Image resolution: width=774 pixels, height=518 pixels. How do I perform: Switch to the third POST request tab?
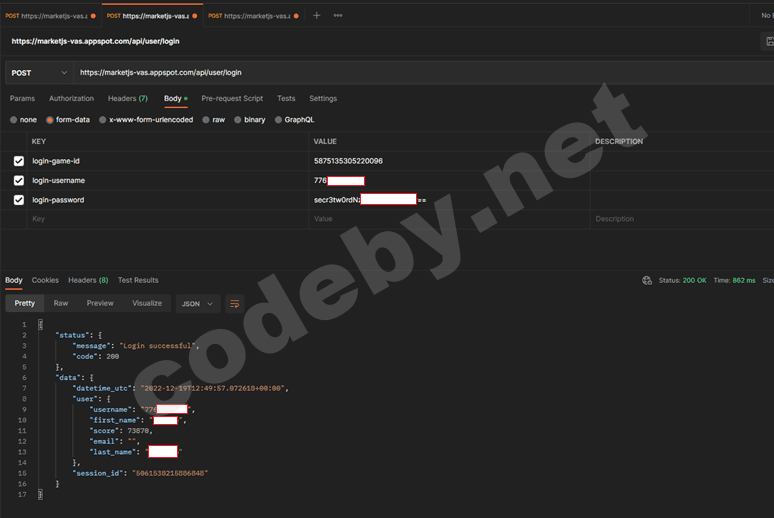point(253,16)
